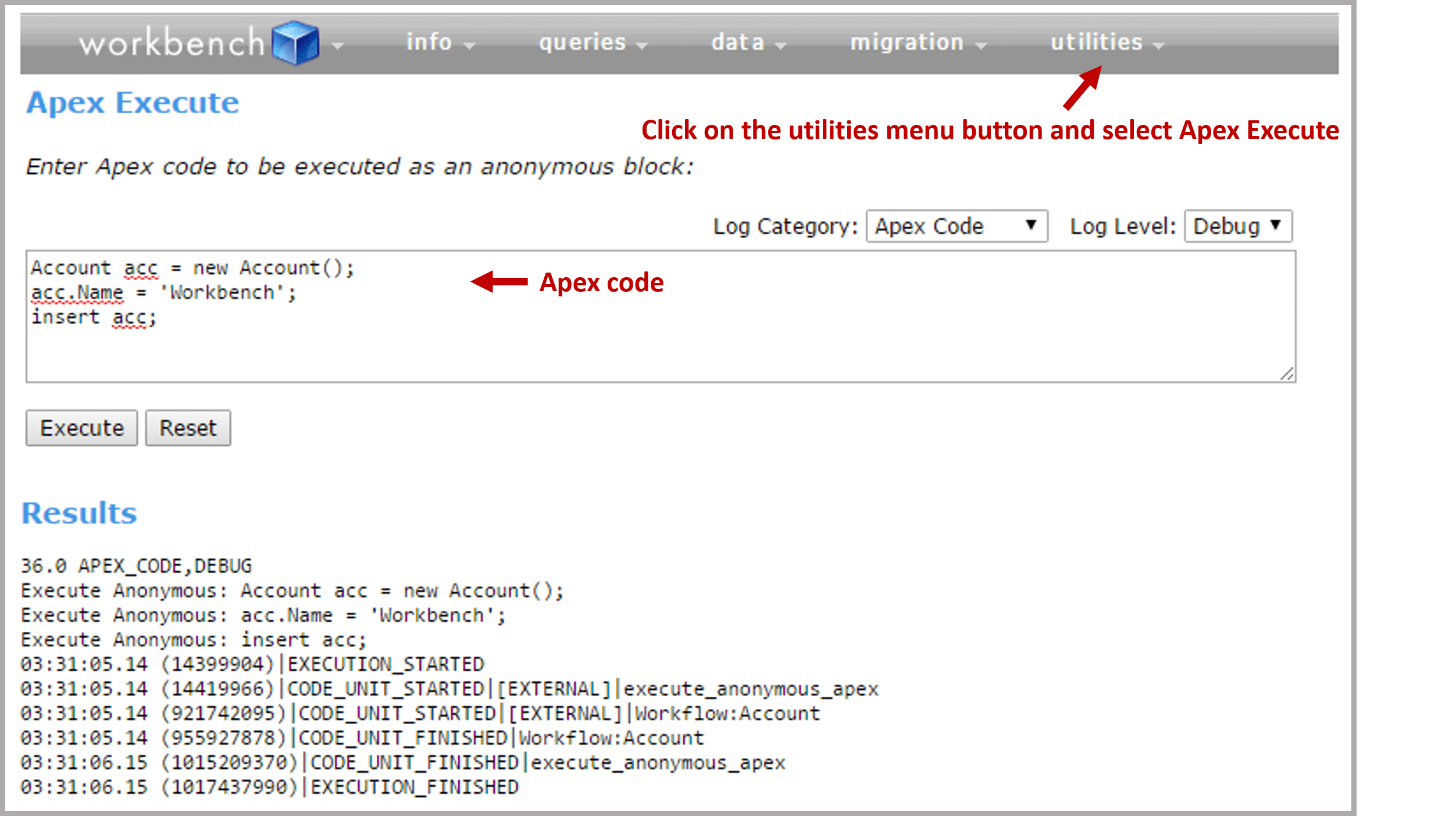Click the Execute button
1456x816 pixels.
point(80,428)
